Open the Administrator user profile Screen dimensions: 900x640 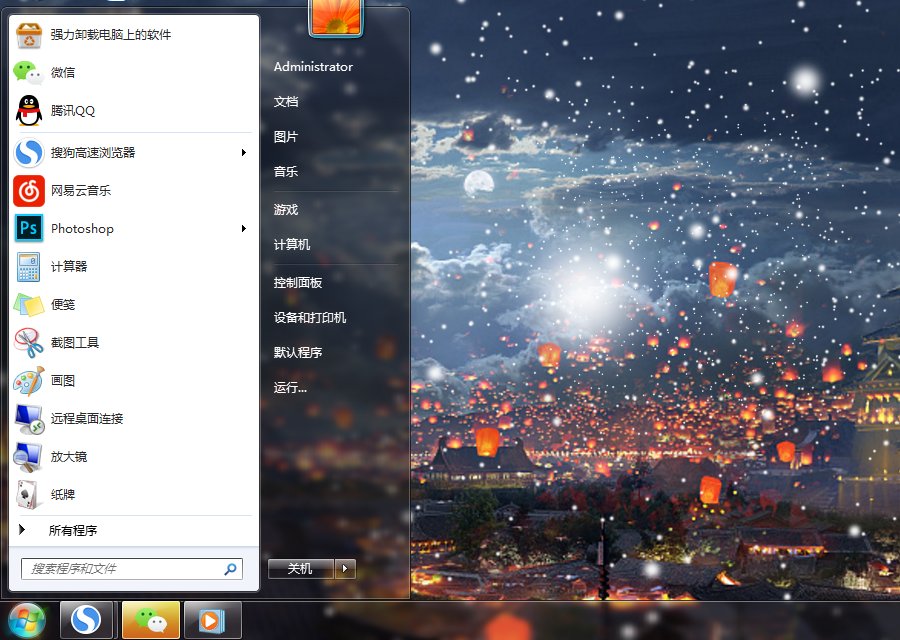313,67
